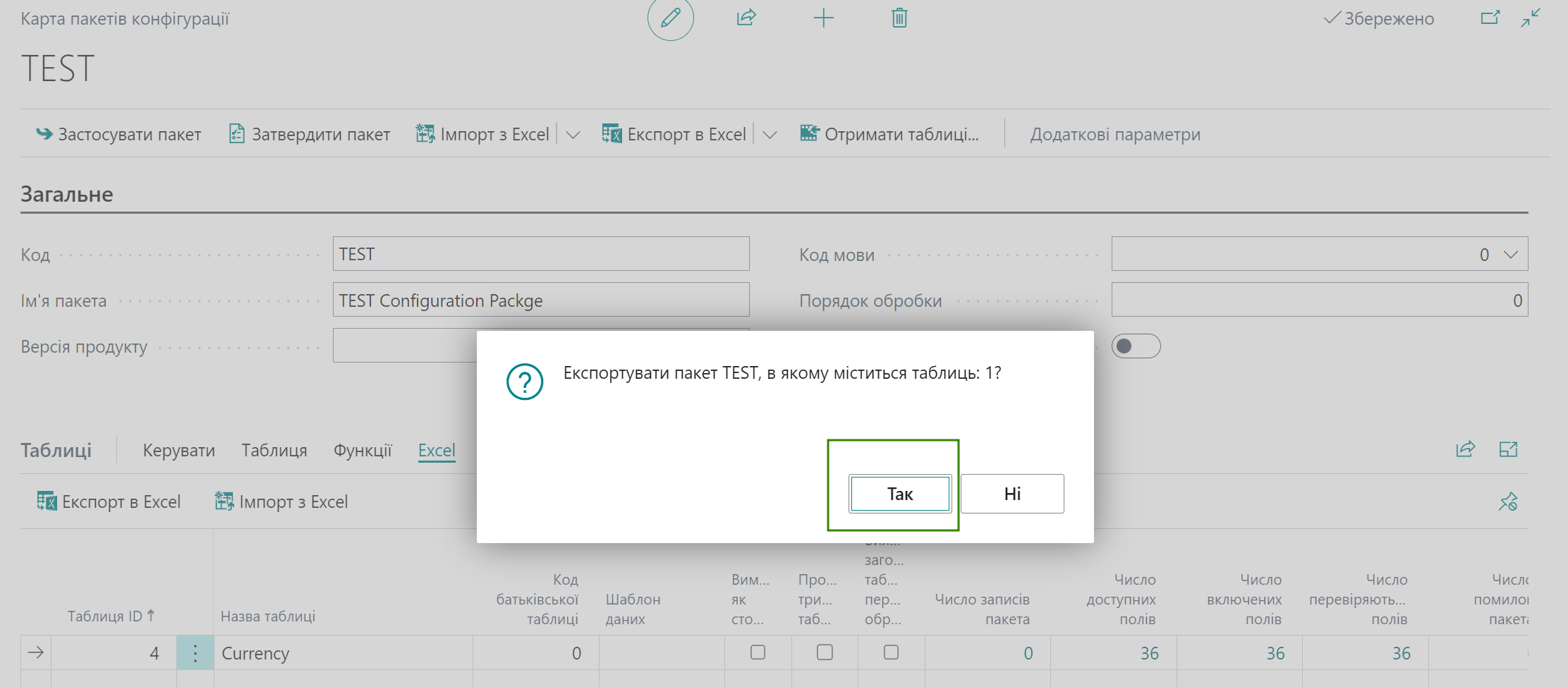The image size is (1568, 687).
Task: Click Затвердити пакет action
Action: (310, 134)
